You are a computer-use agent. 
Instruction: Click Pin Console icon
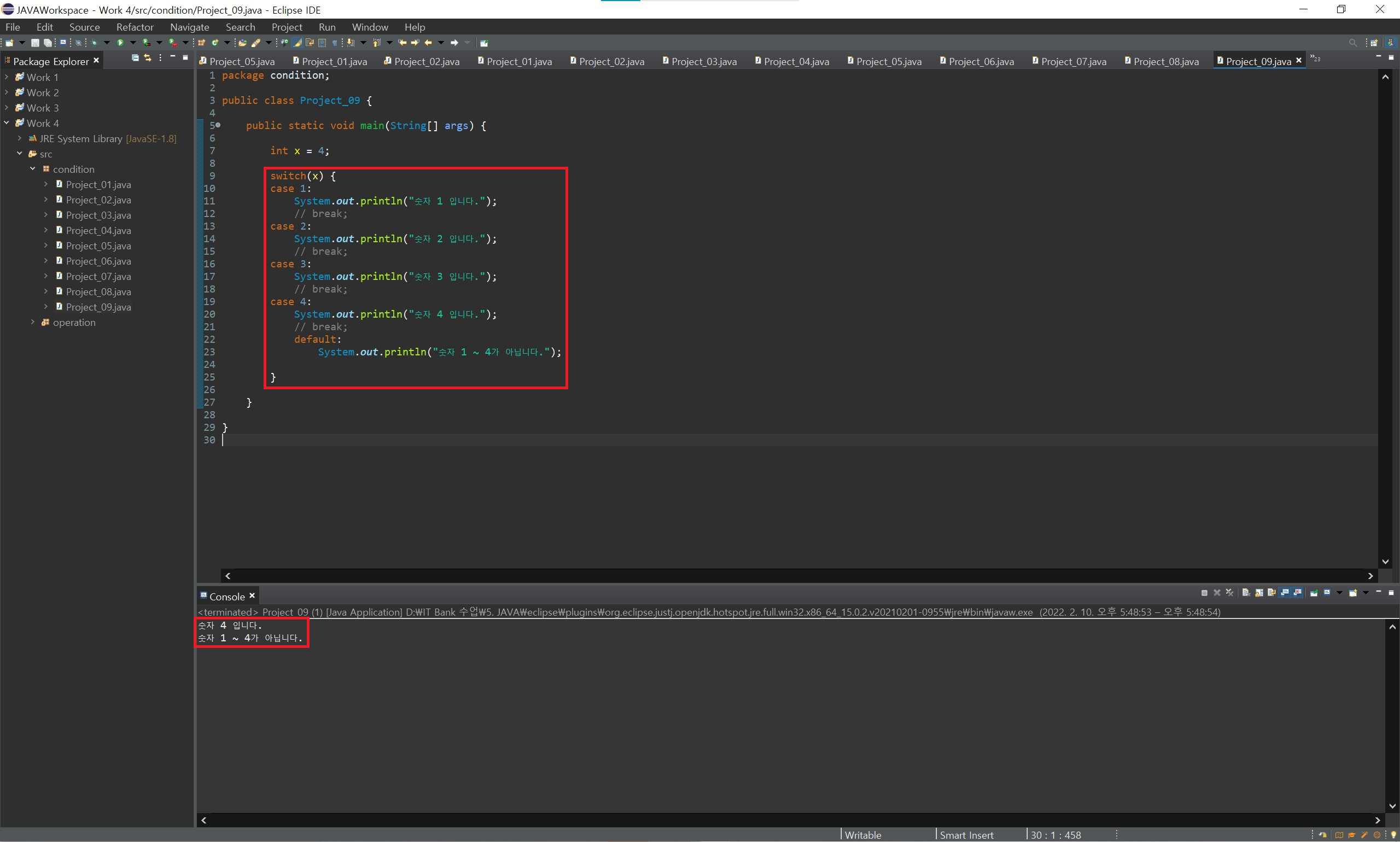pyautogui.click(x=1314, y=593)
